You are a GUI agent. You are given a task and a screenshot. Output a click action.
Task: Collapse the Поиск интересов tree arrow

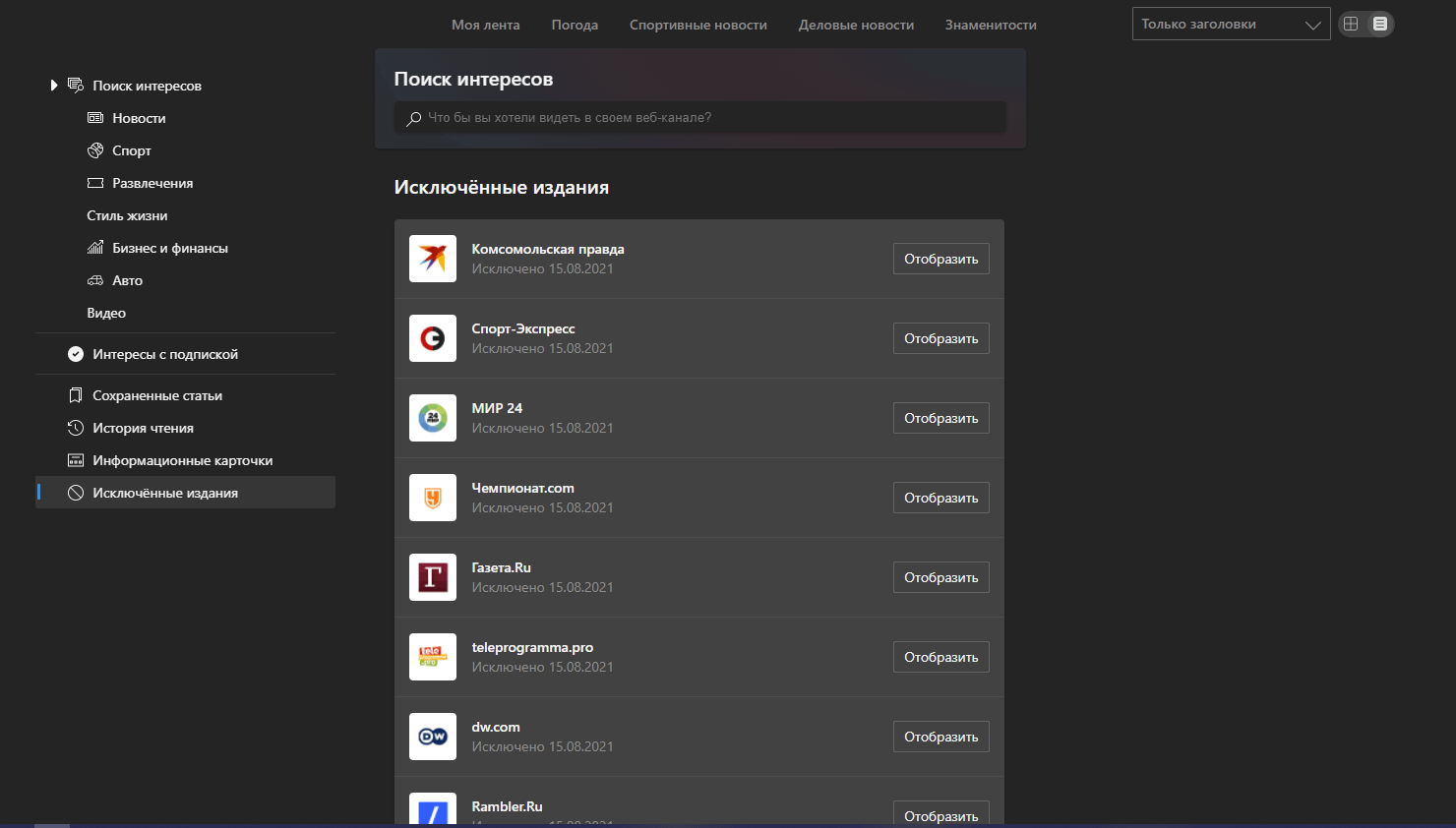[54, 86]
